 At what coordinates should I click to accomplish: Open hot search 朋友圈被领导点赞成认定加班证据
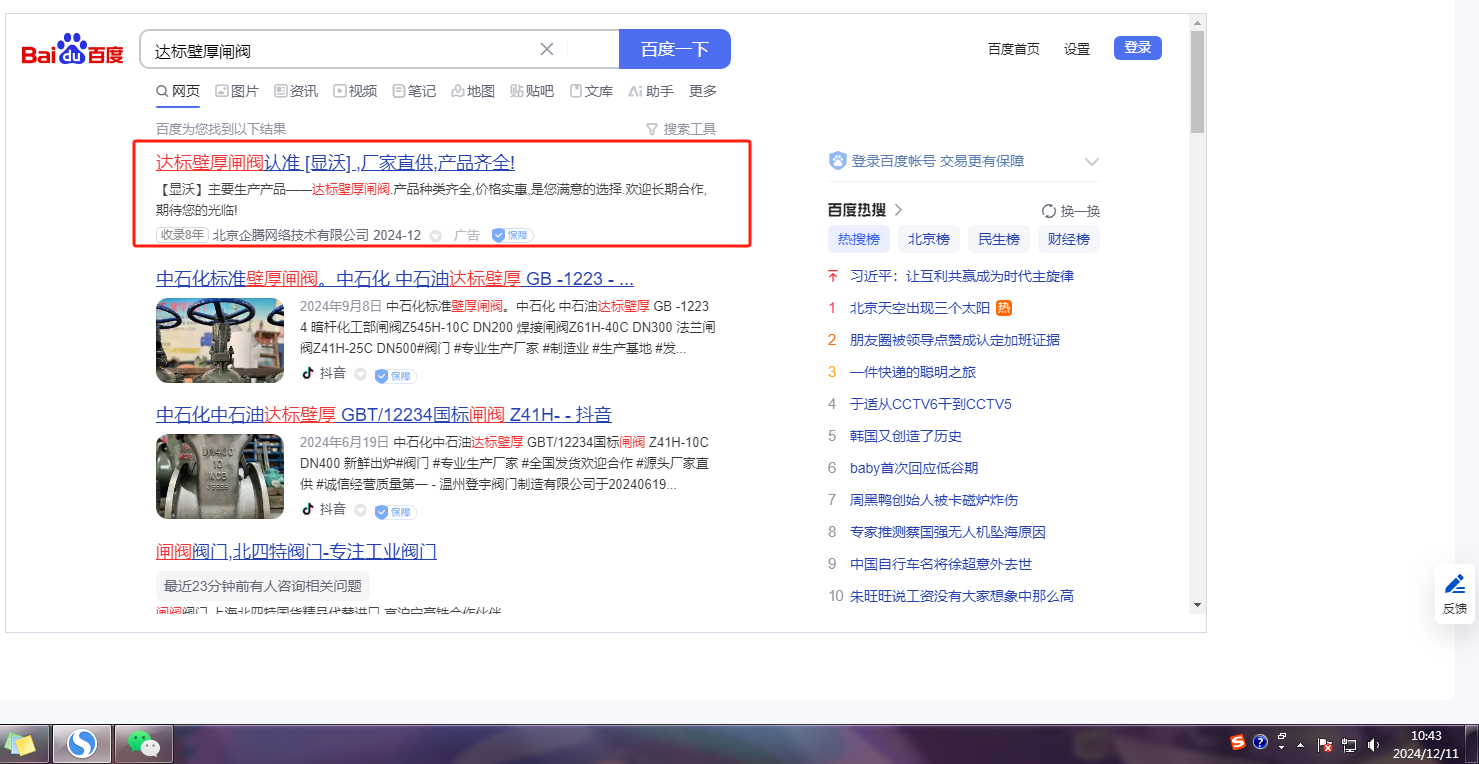[x=955, y=340]
